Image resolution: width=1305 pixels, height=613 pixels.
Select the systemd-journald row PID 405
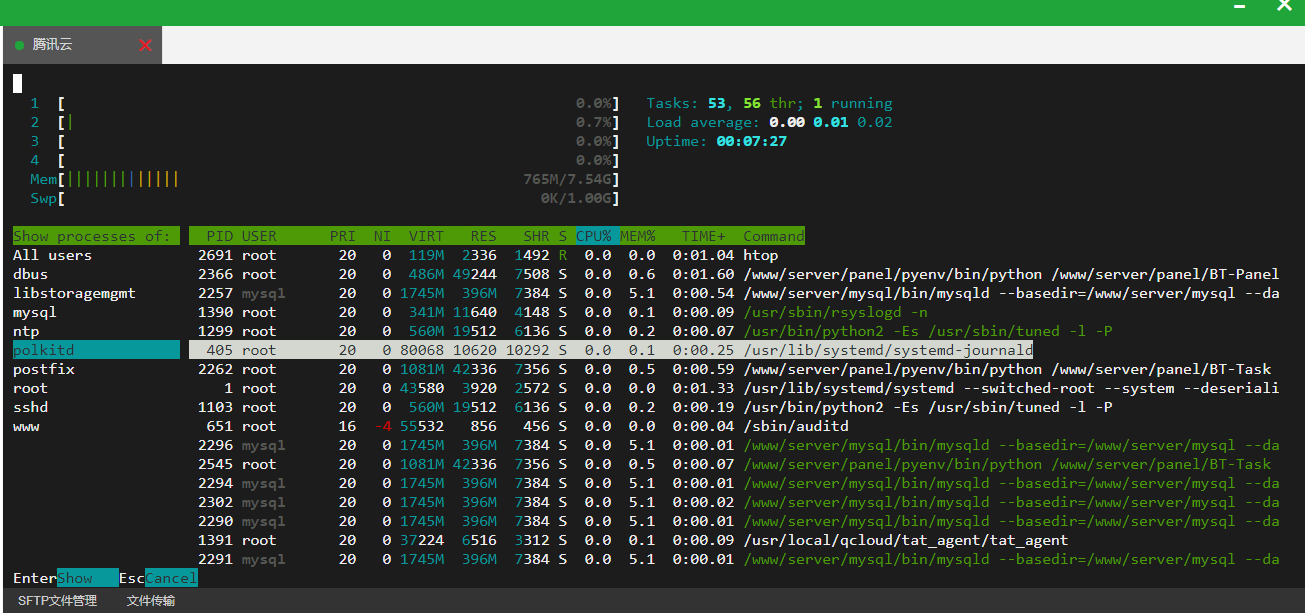[x=611, y=350]
